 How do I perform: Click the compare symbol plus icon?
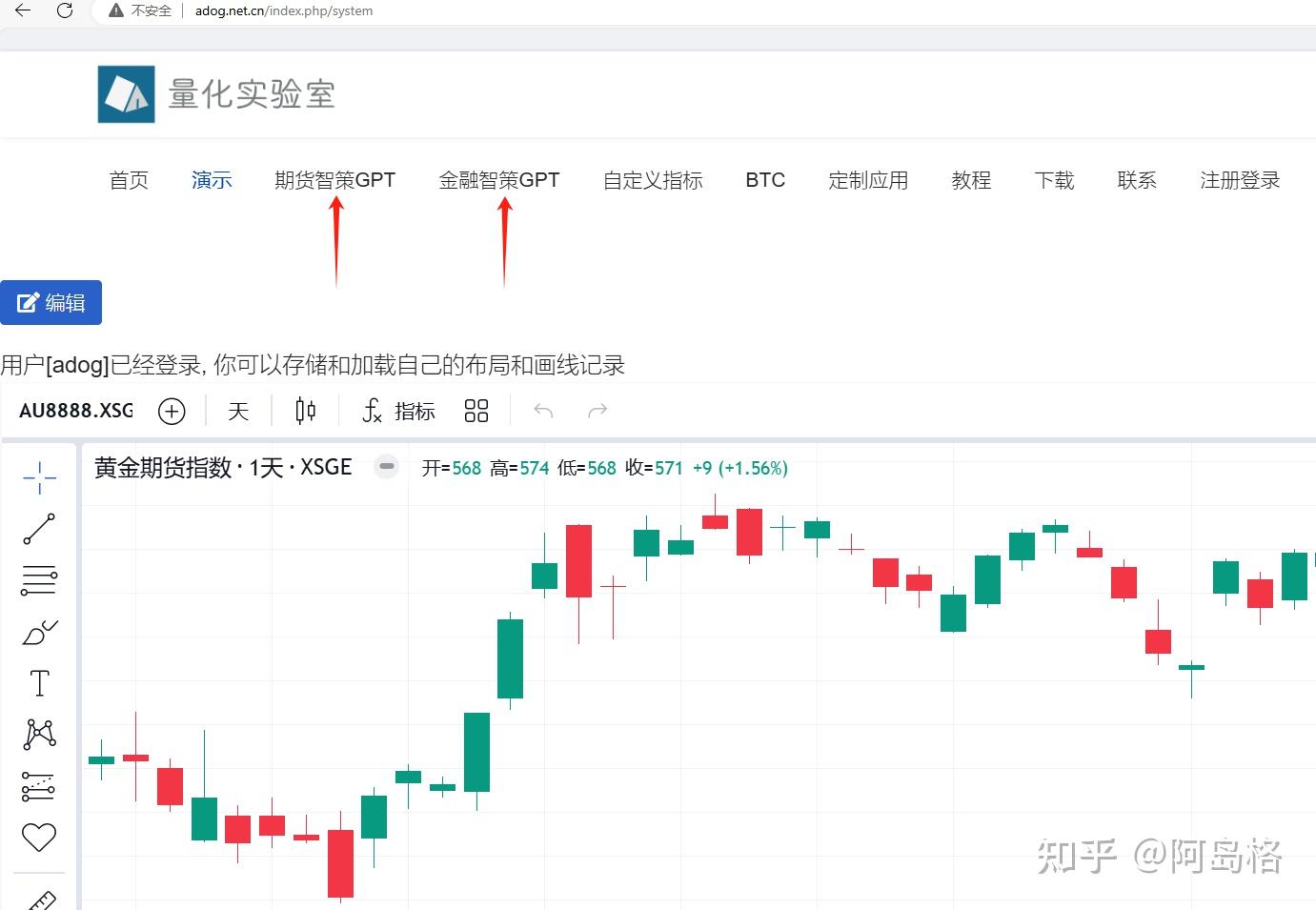click(172, 411)
